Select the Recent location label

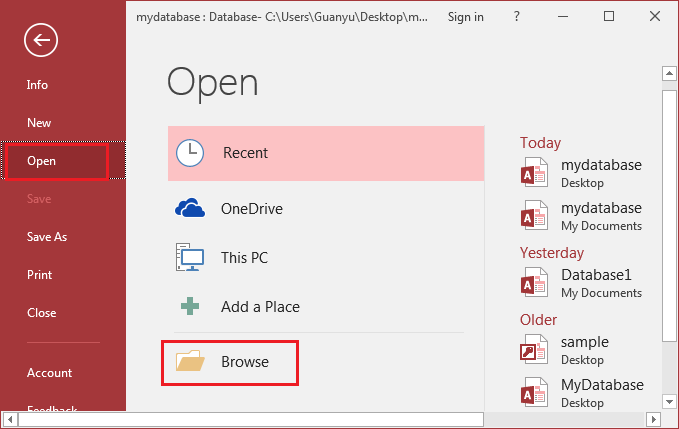pos(246,153)
